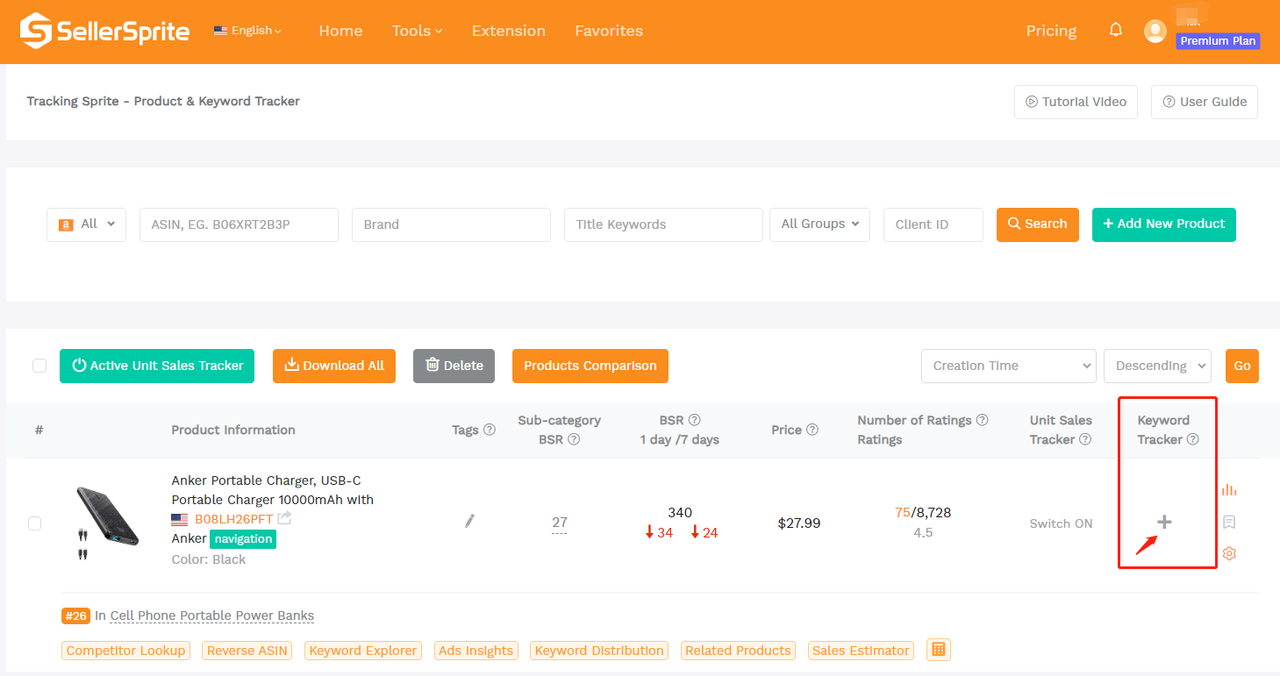Open the Favorites menu item
The image size is (1280, 676).
coord(609,31)
